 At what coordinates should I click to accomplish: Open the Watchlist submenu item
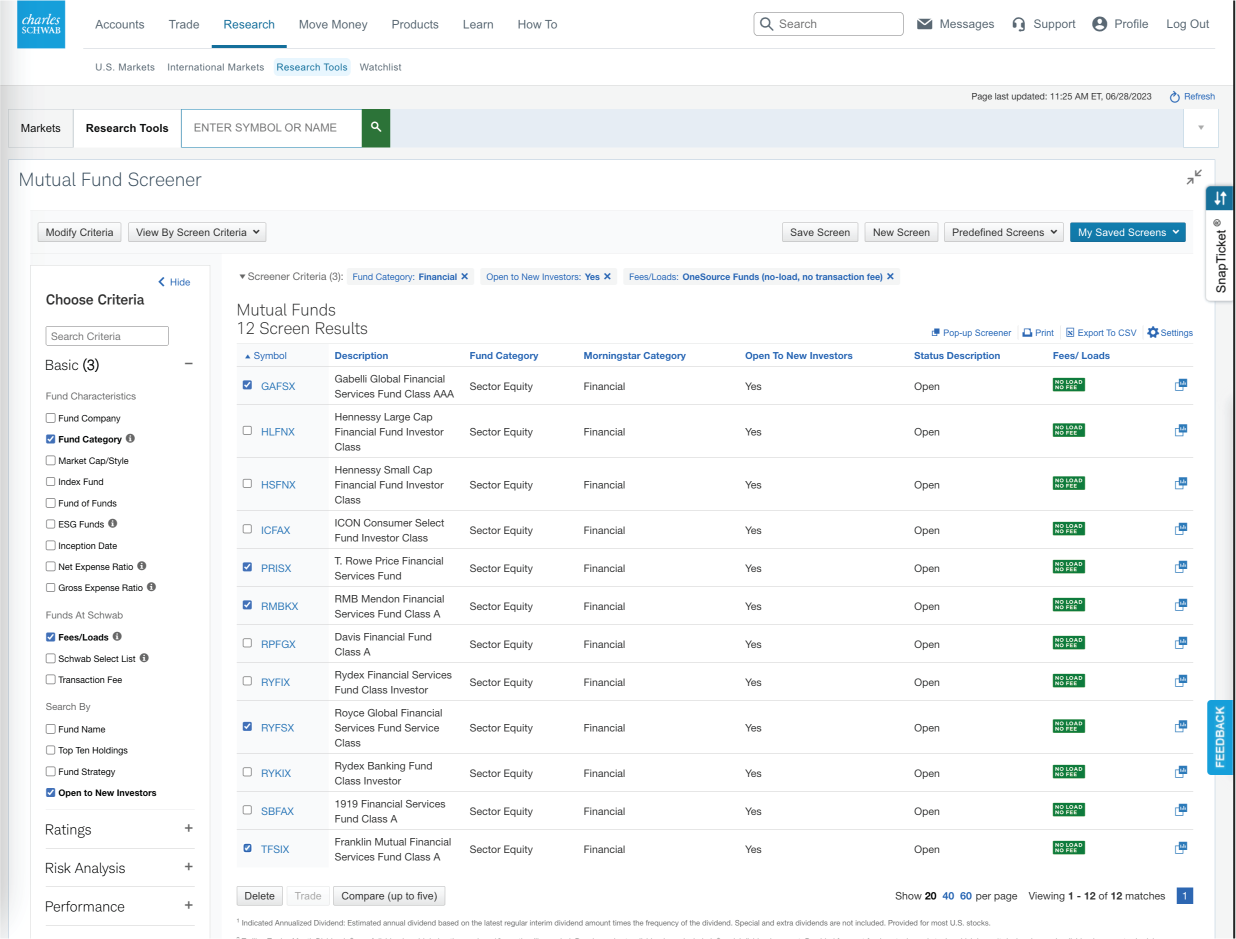tap(380, 67)
